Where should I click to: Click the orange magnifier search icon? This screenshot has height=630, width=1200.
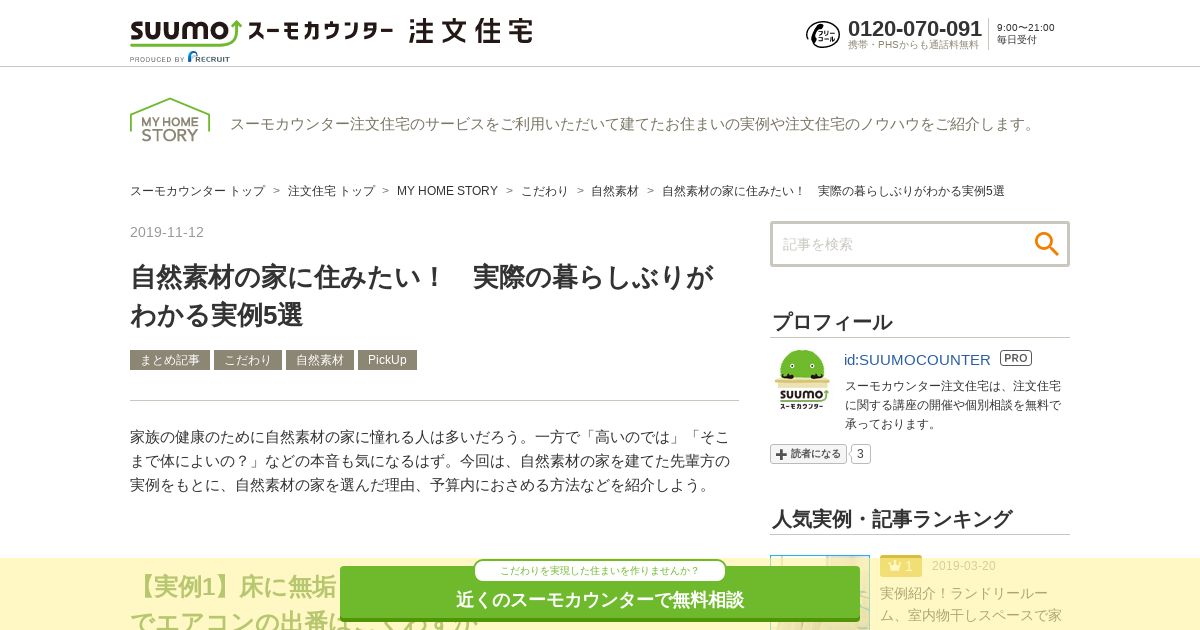1046,244
